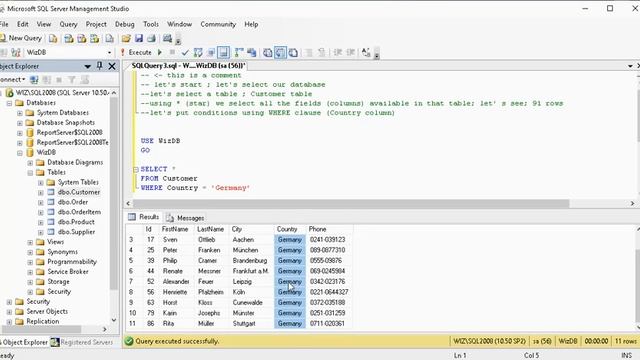Switch to the Results tab

(144, 217)
